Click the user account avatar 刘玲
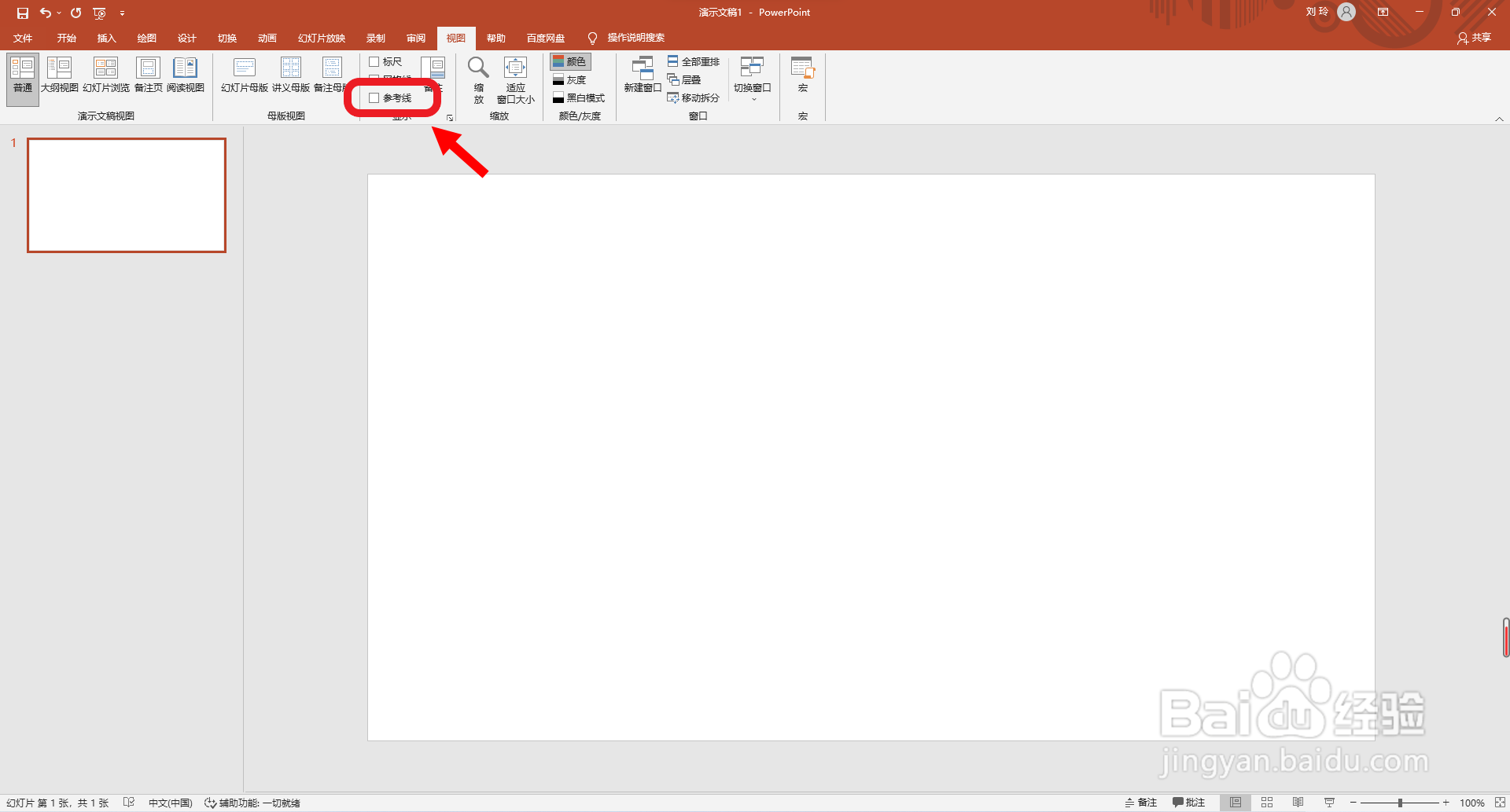The image size is (1510, 812). pos(1346,12)
